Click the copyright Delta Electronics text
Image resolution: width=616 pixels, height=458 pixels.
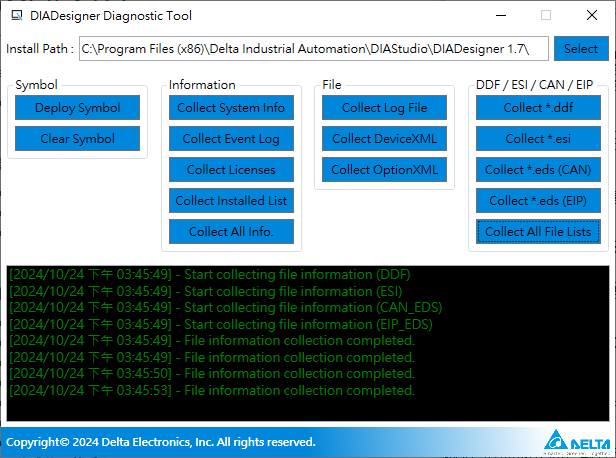(161, 442)
